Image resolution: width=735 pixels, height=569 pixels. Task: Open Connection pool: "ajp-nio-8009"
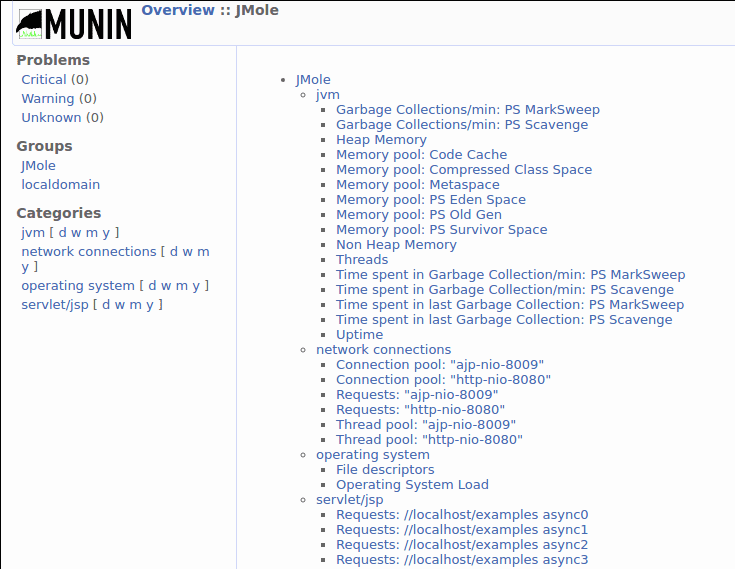[440, 365]
